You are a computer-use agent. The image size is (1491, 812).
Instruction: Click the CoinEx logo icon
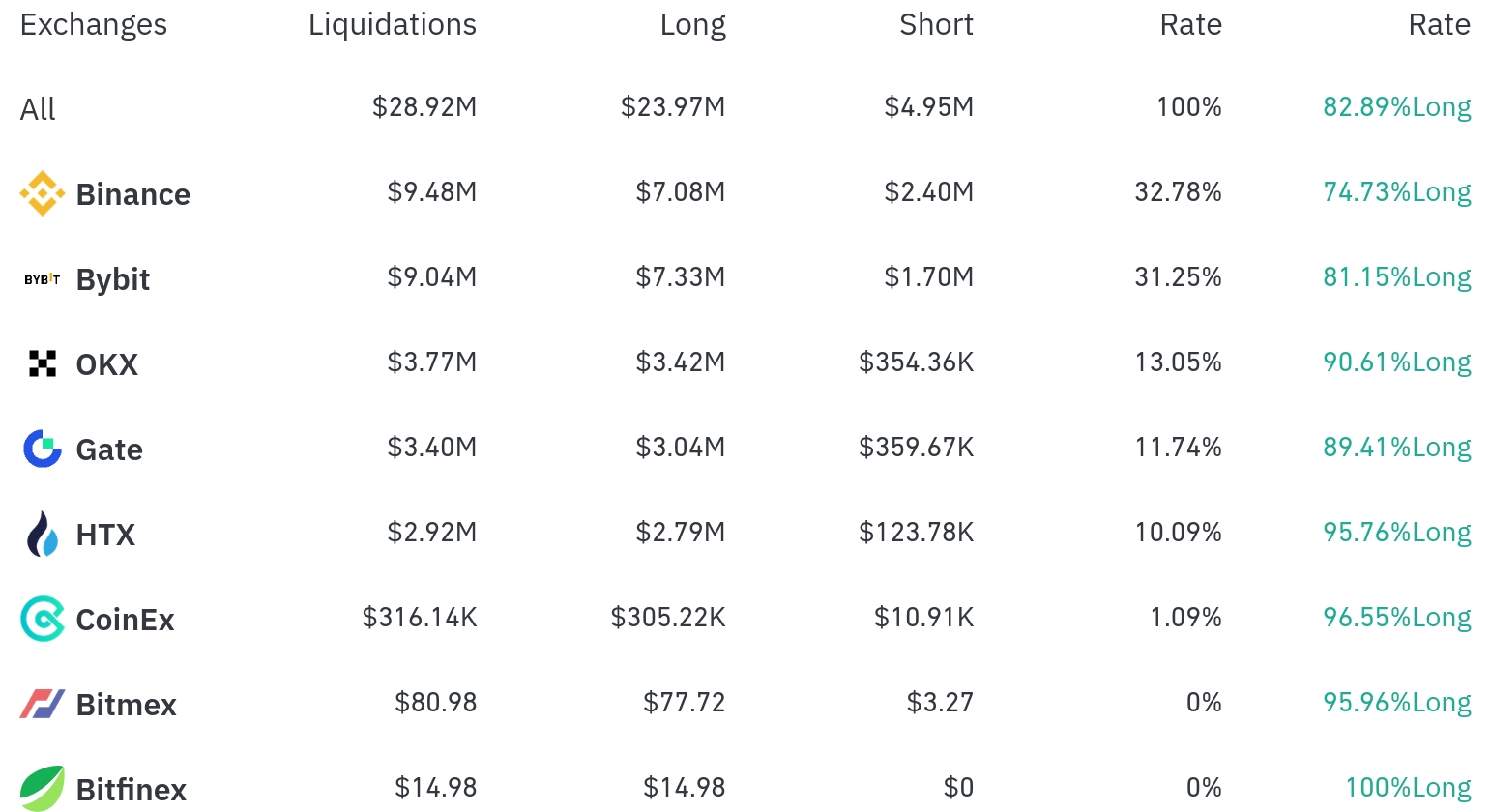coord(43,619)
